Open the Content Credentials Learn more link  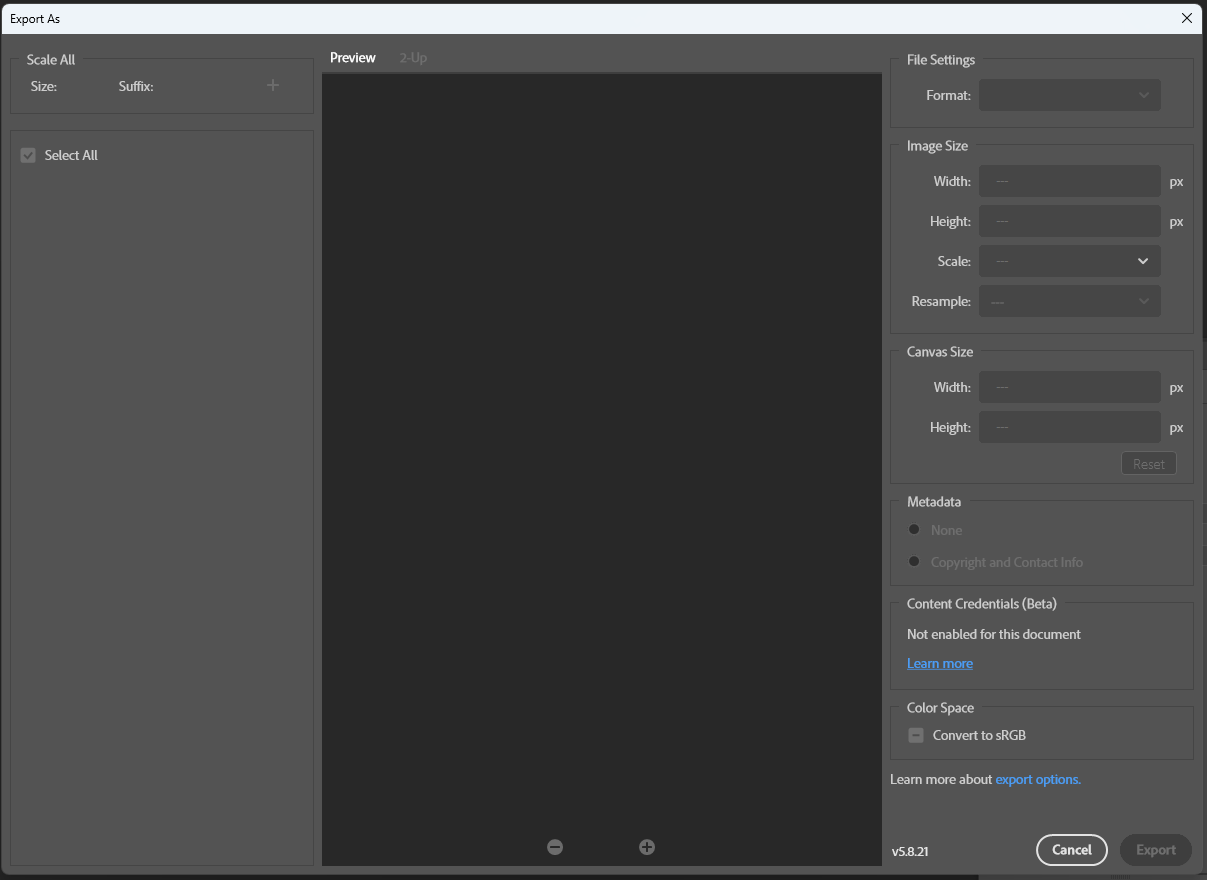[939, 663]
